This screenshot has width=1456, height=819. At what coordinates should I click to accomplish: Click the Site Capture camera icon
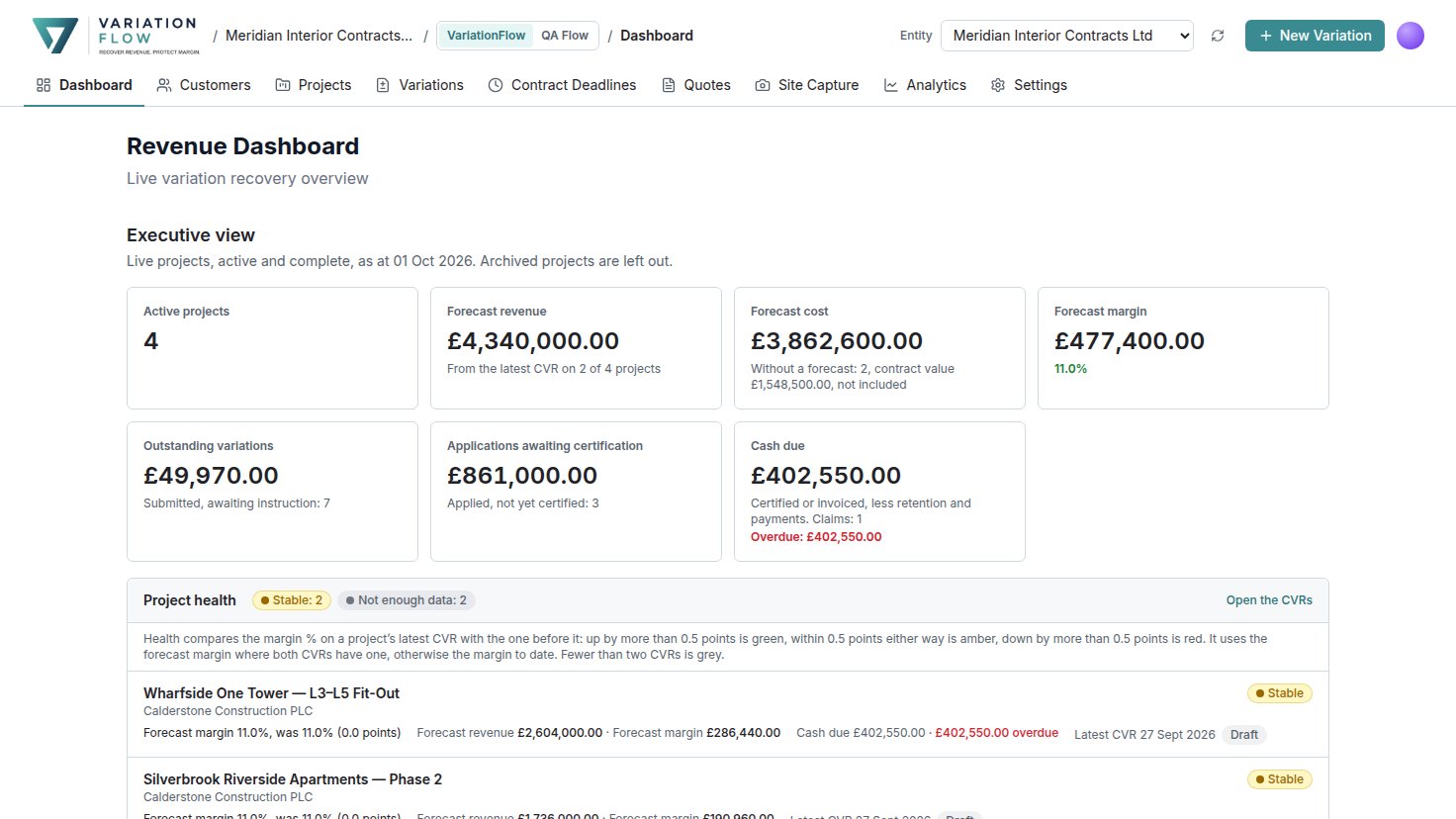[x=763, y=85]
